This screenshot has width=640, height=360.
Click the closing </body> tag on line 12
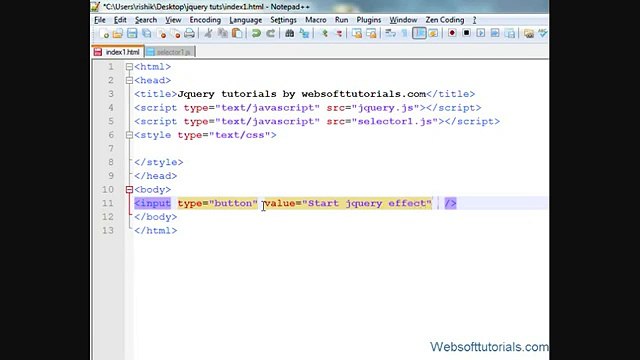156,217
